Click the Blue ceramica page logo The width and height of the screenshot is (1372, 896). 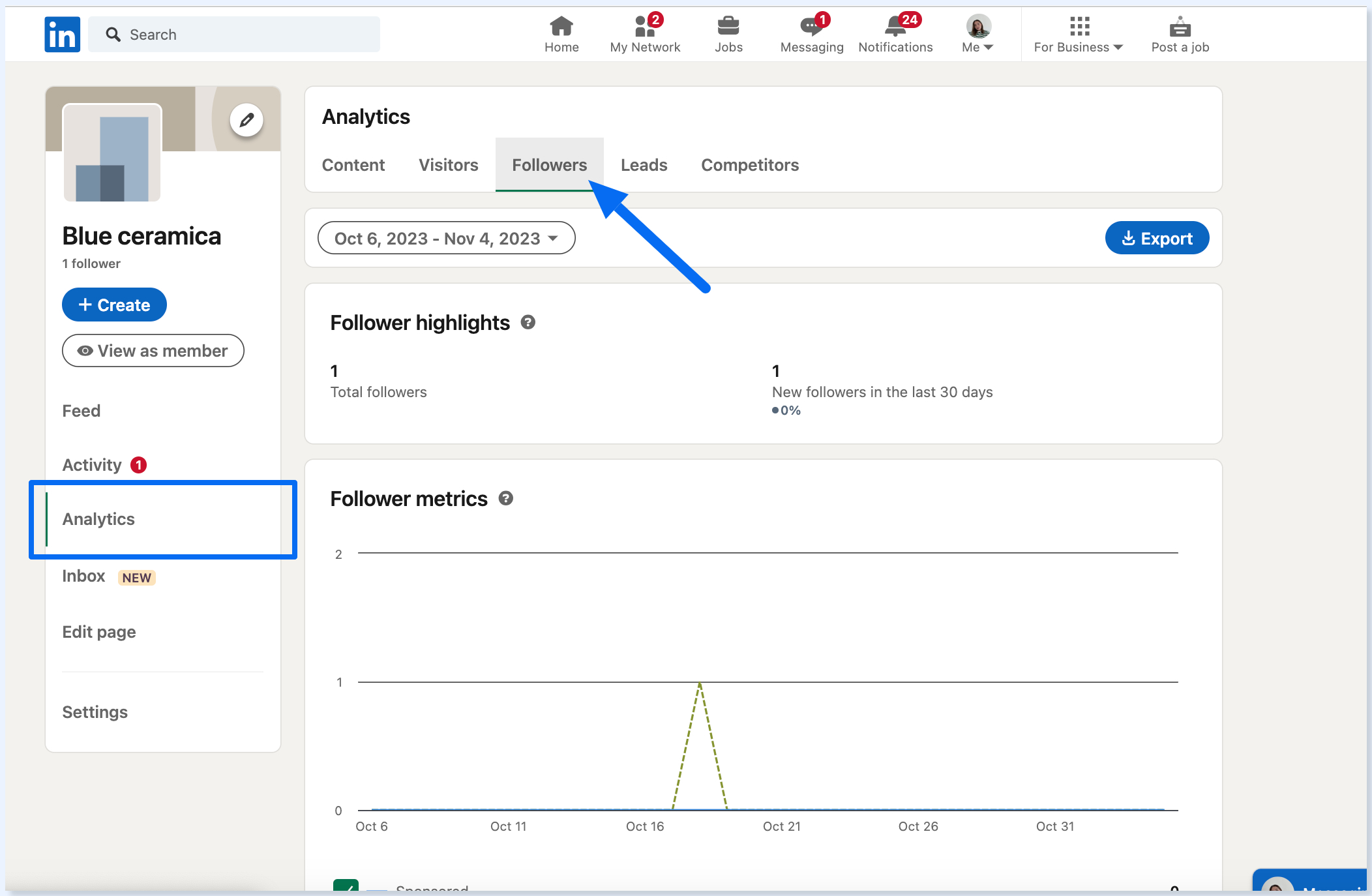(x=112, y=153)
